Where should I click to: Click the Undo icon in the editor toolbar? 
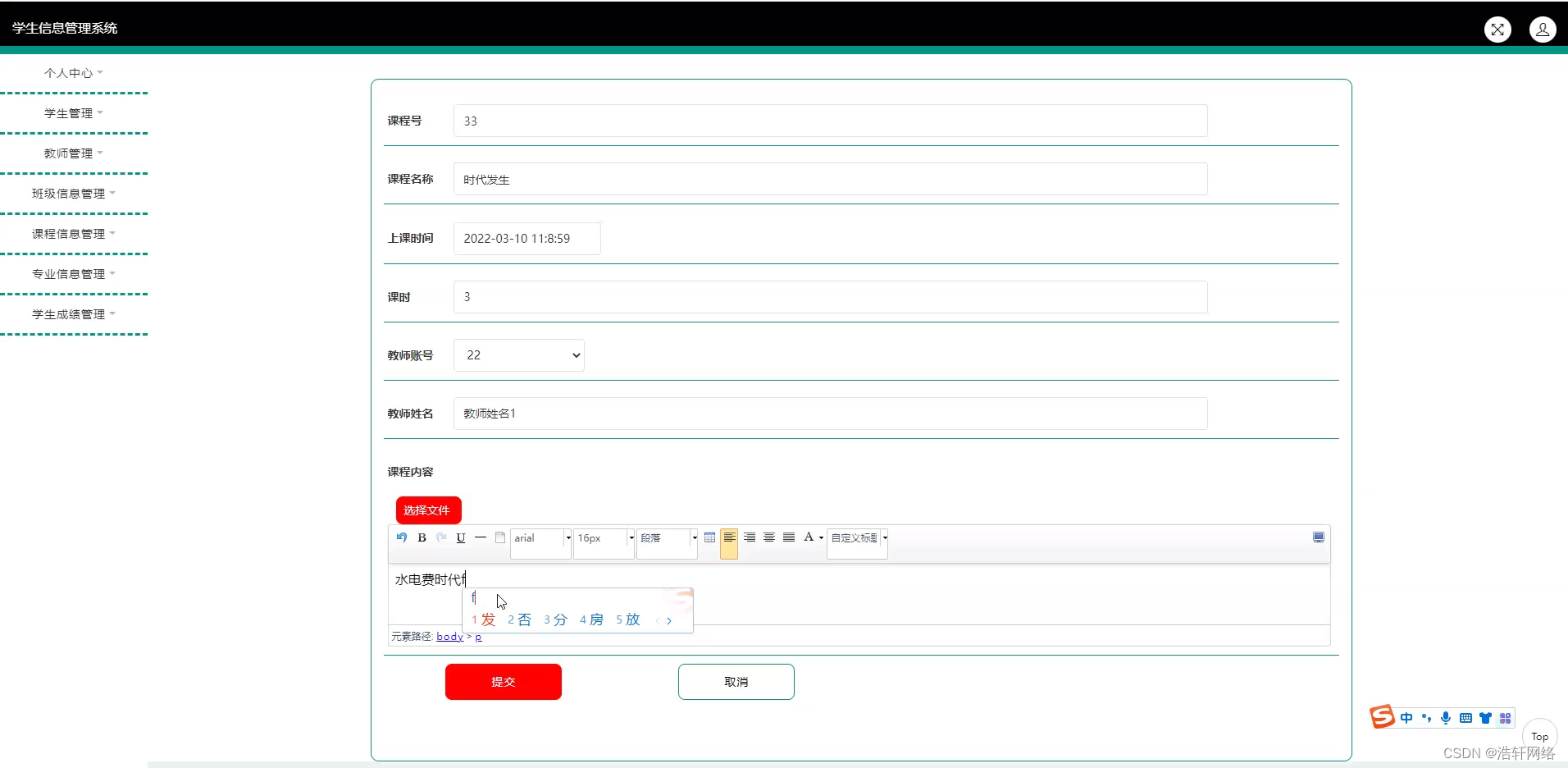401,537
